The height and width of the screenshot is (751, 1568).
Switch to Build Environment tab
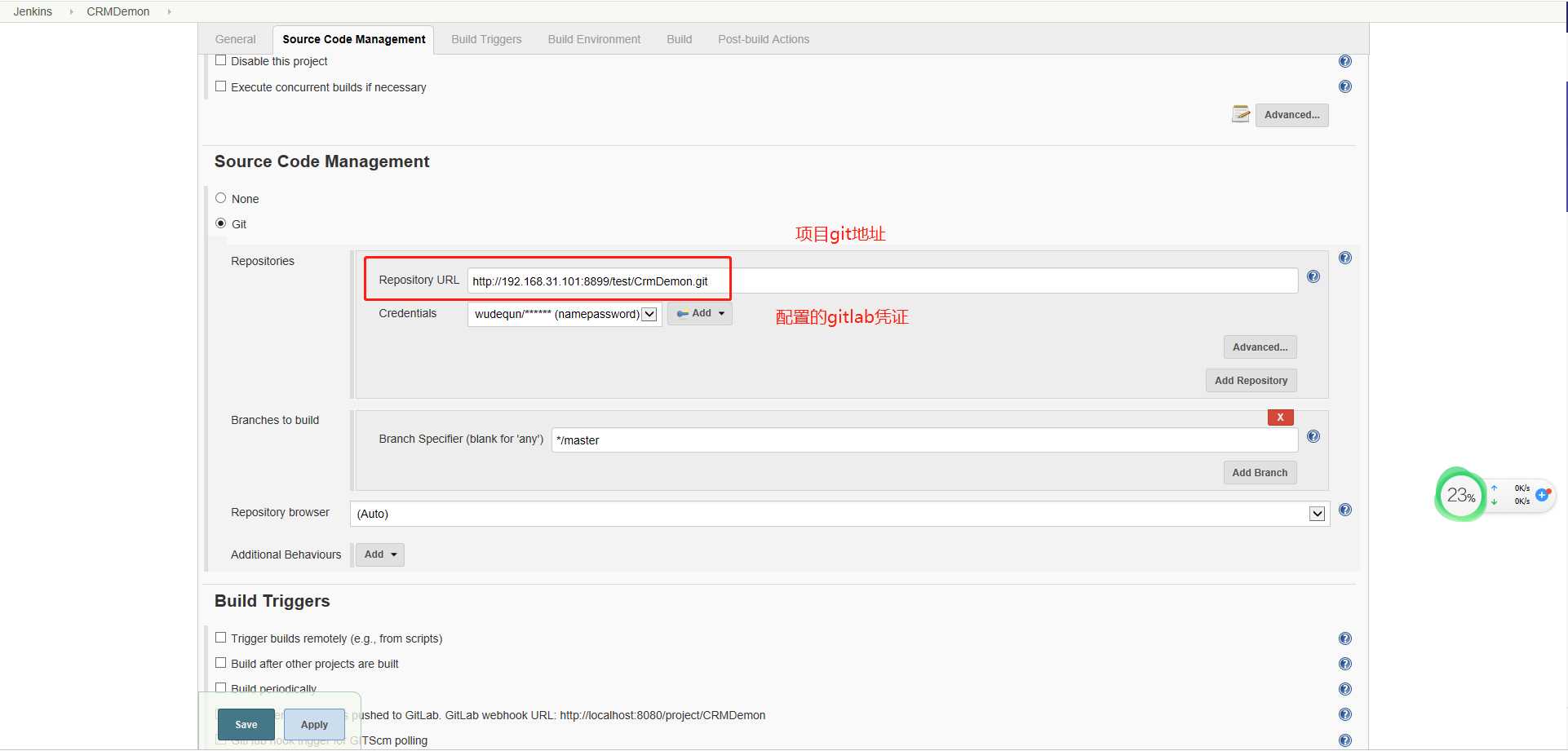point(594,39)
